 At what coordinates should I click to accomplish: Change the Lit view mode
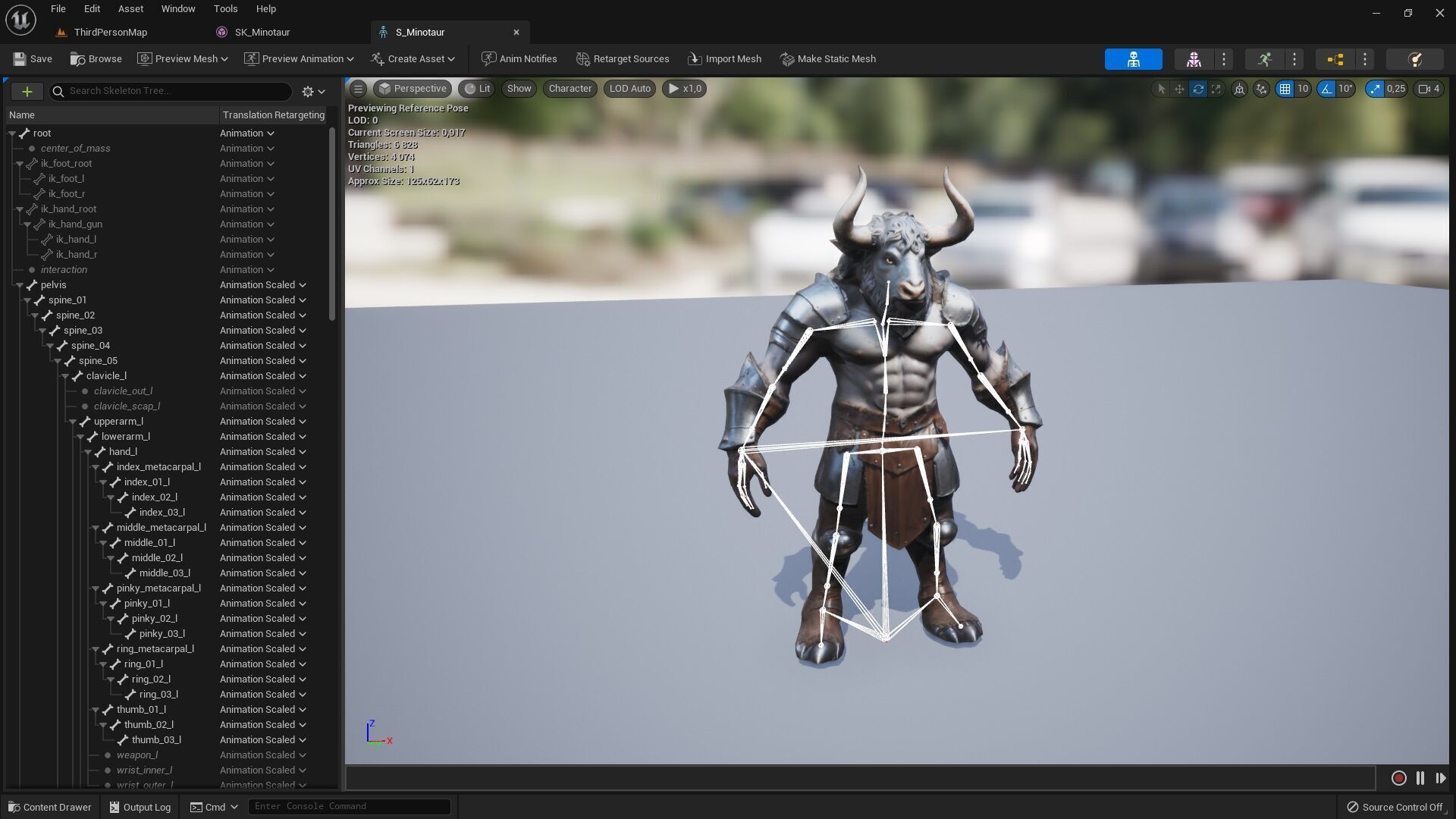(477, 89)
